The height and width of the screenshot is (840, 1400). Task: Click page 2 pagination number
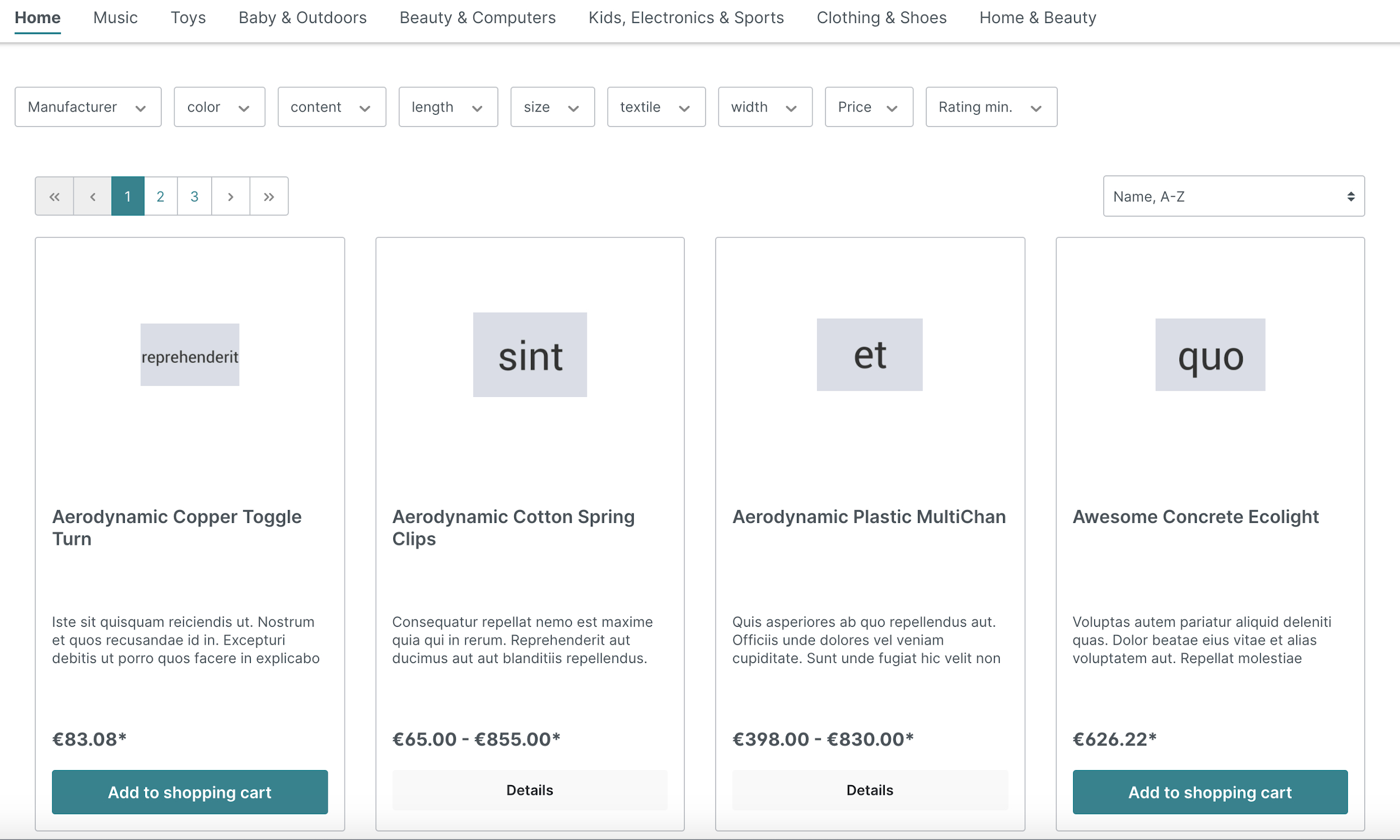click(161, 196)
